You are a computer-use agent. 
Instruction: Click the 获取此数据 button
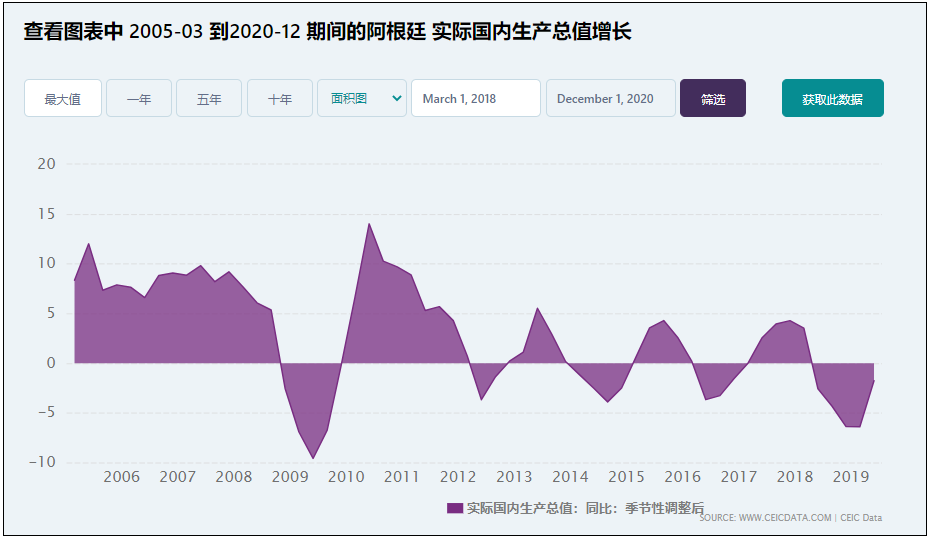tap(832, 99)
